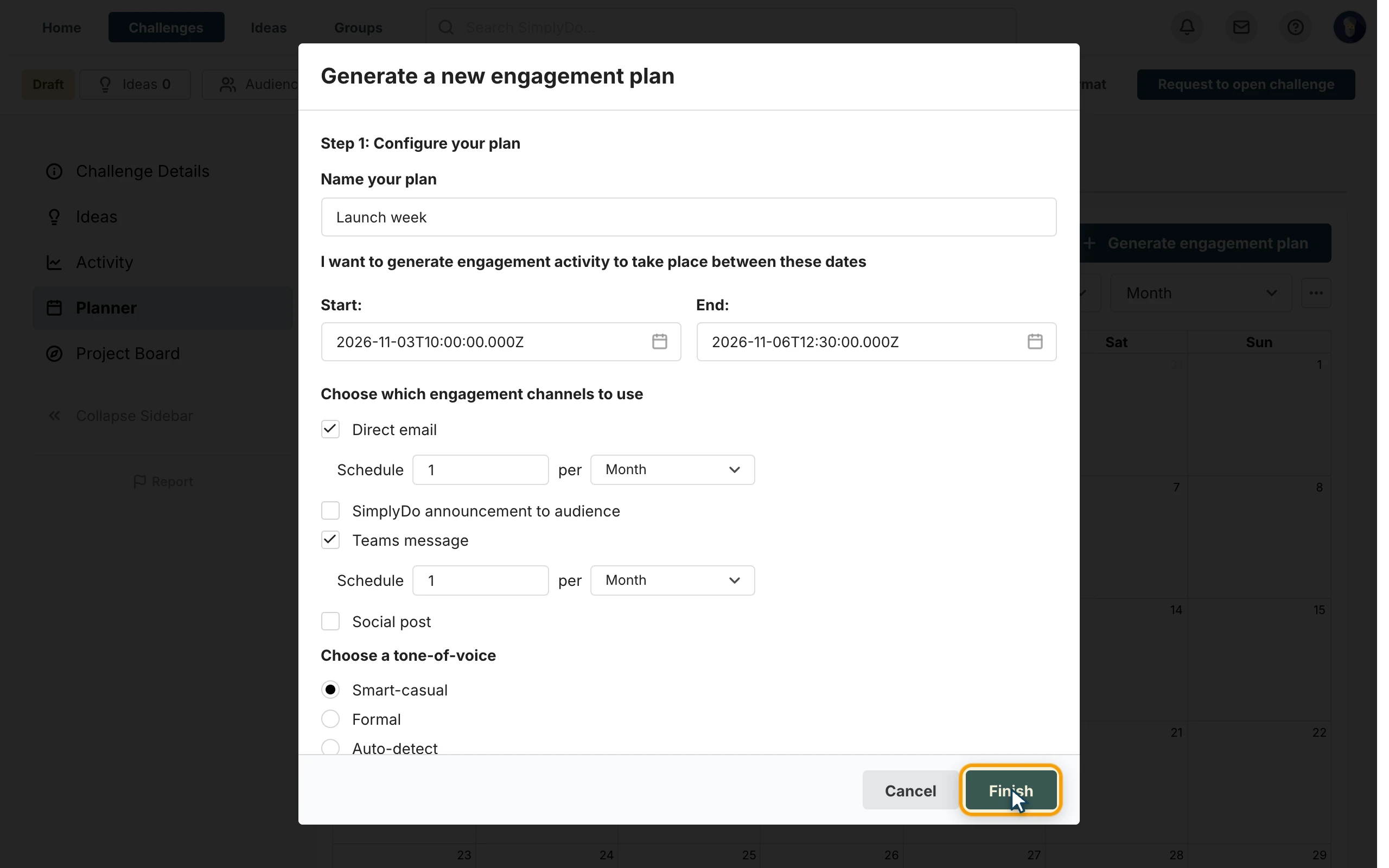Click Generate engagement plan button
This screenshot has width=1389, height=868.
coord(1205,244)
